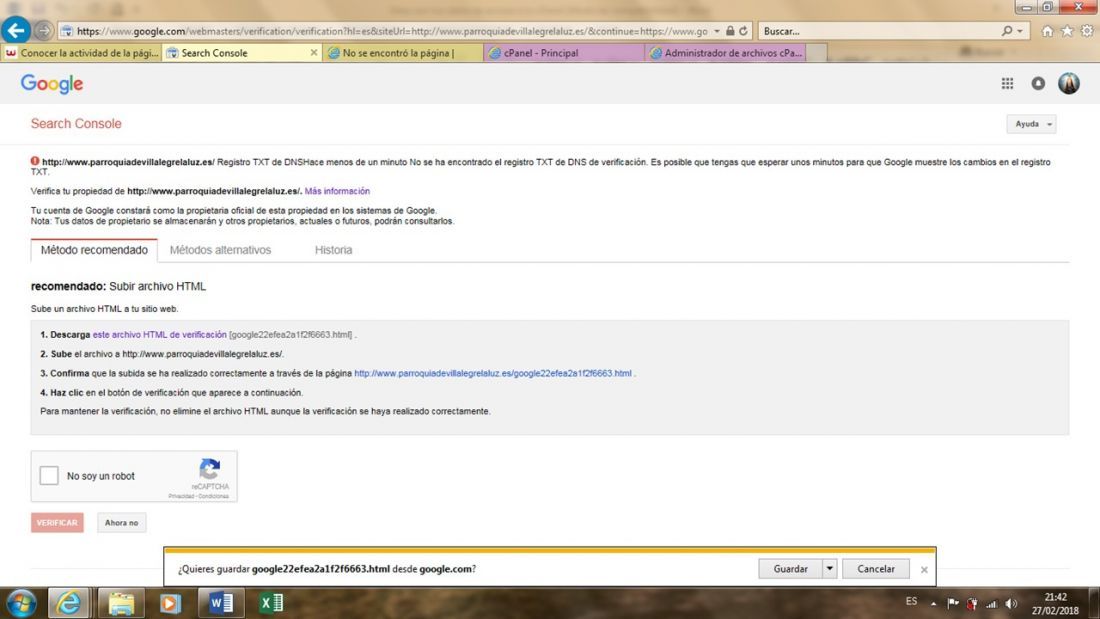The height and width of the screenshot is (619, 1100).
Task: Open the Google apps grid icon
Action: (x=1007, y=84)
